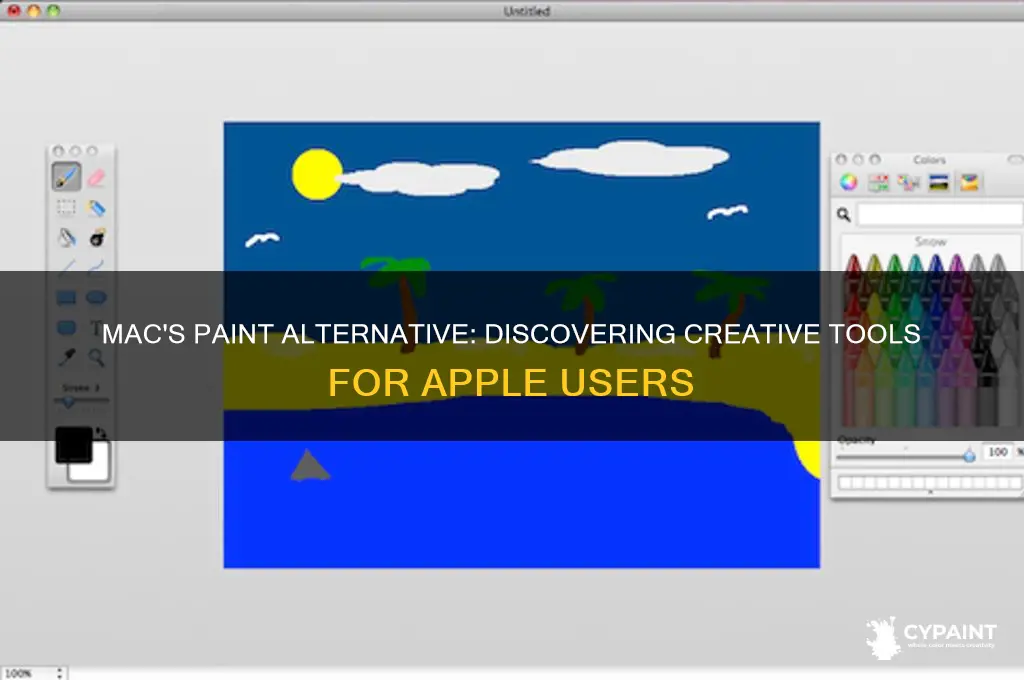Zoom the Untitled window with green button

(53, 10)
